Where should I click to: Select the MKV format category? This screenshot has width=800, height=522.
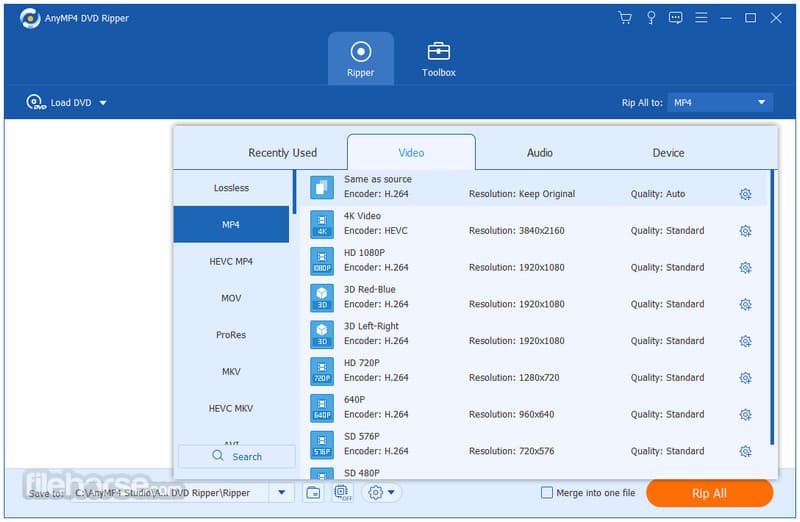pyautogui.click(x=231, y=372)
